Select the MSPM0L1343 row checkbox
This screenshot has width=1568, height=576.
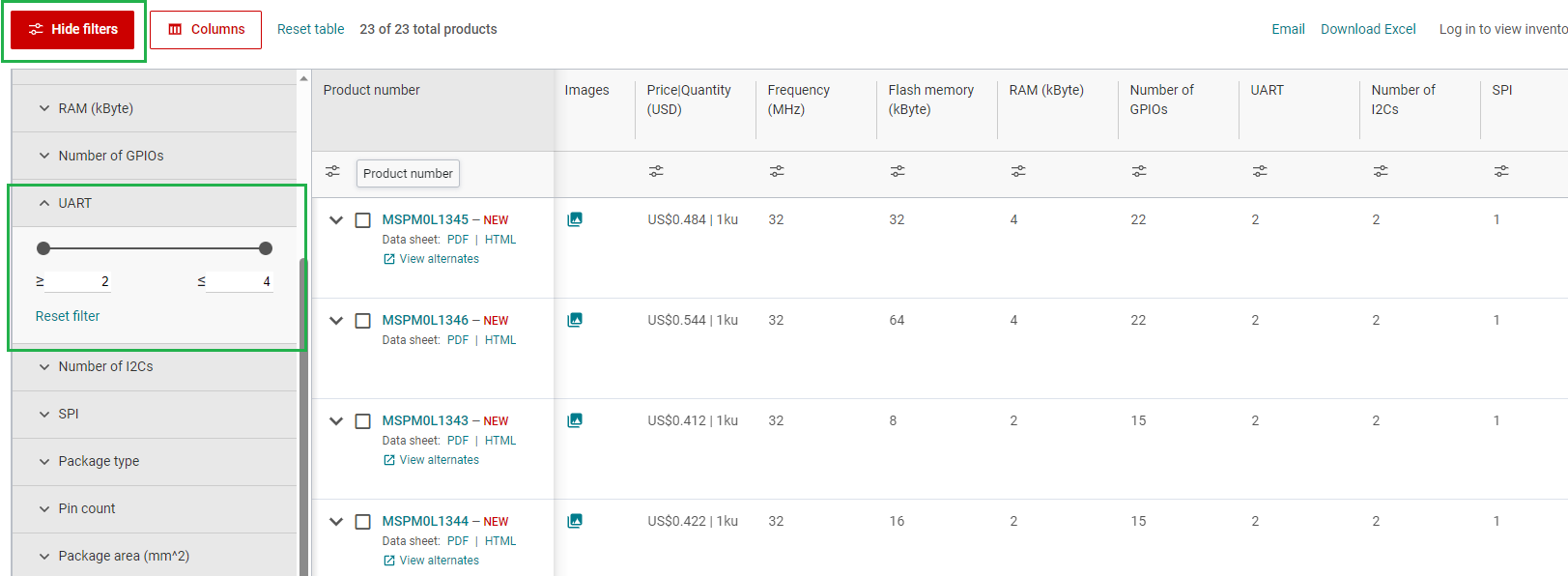point(363,421)
